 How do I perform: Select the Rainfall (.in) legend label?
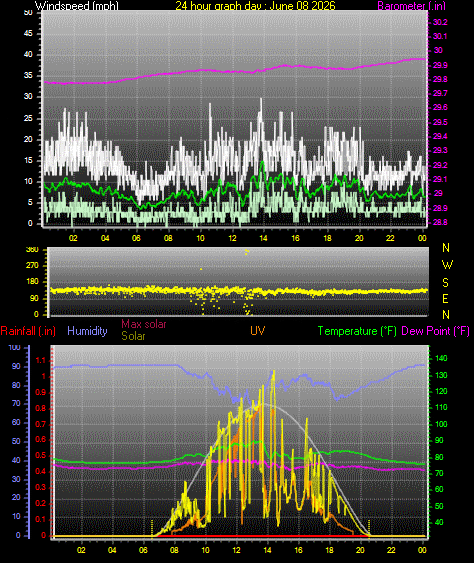coord(28,331)
